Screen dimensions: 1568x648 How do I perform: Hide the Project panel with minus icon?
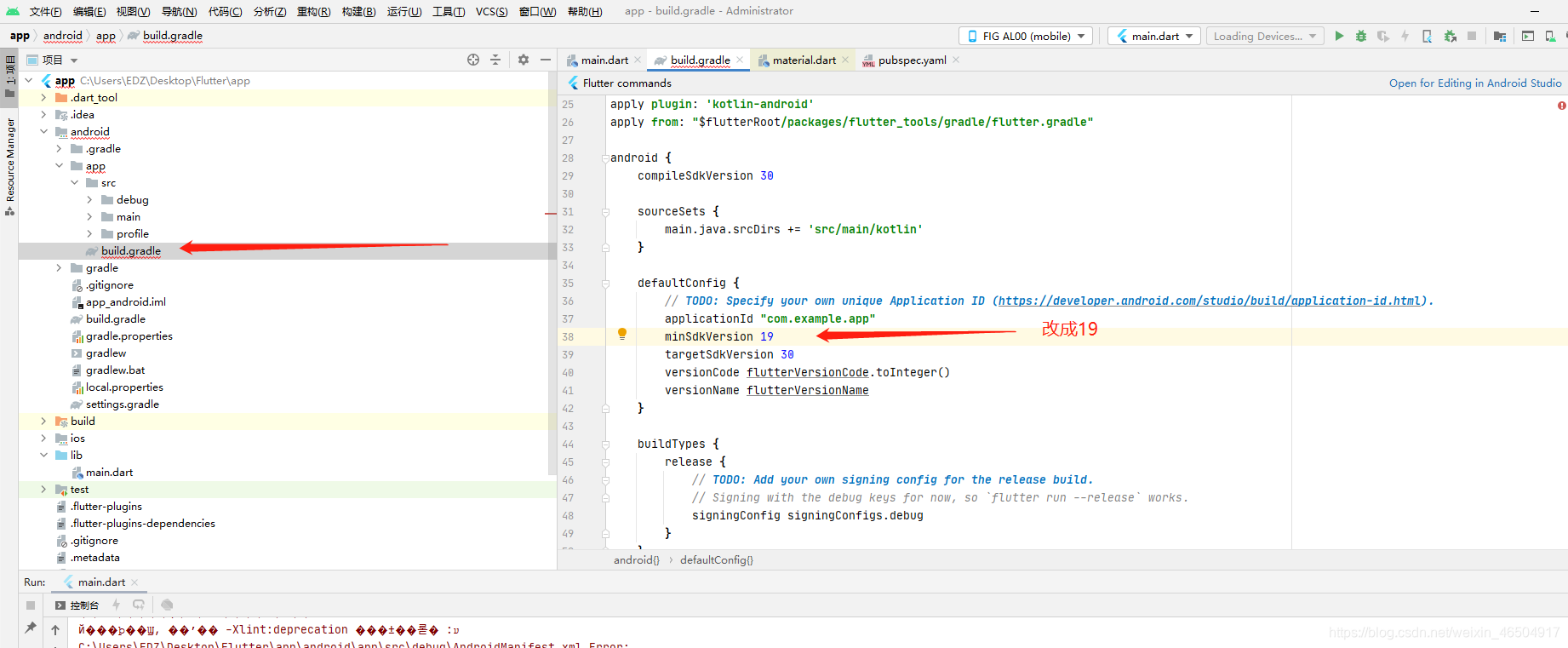(x=546, y=60)
